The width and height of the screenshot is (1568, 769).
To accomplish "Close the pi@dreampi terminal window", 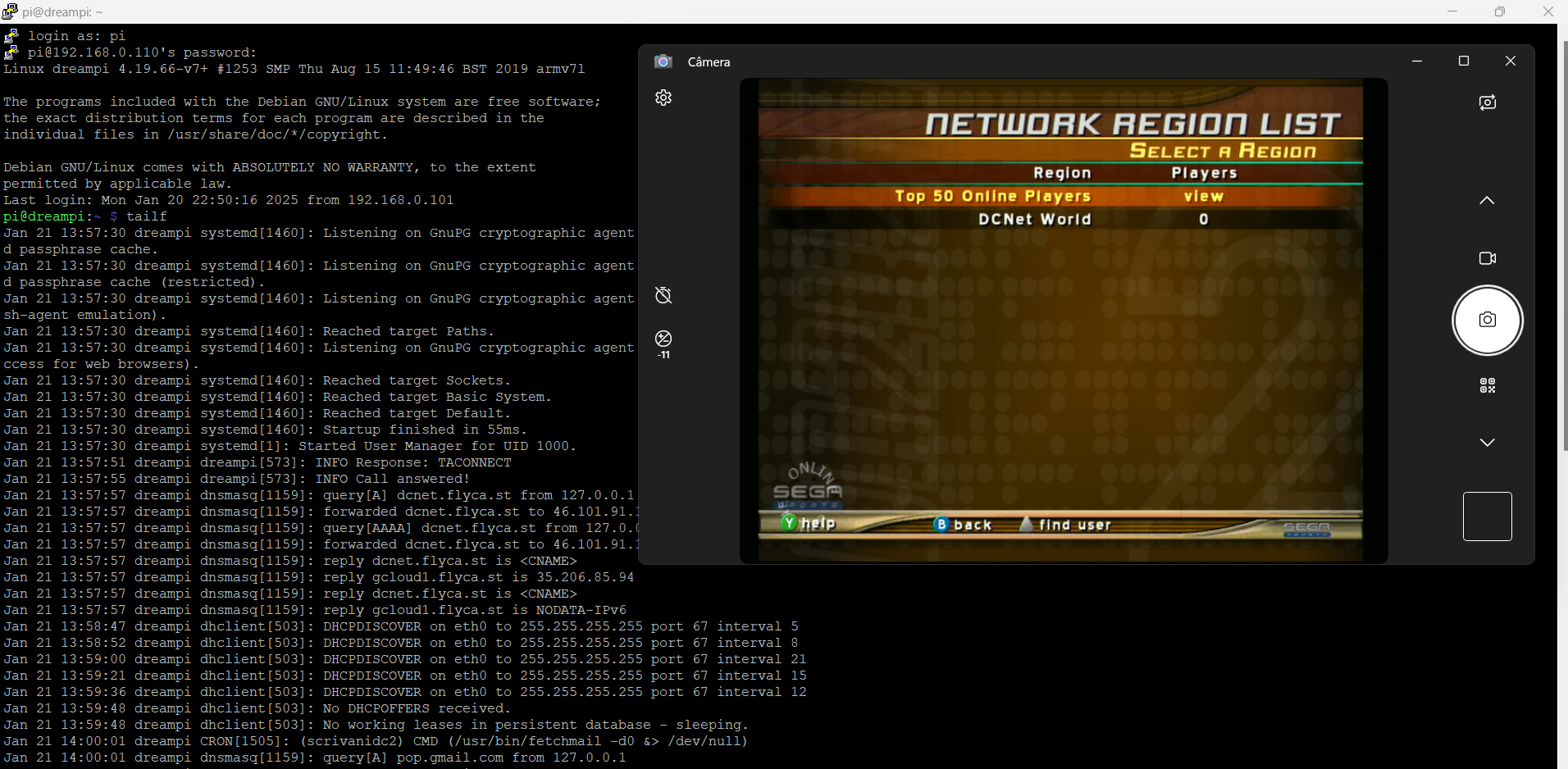I will (1548, 11).
